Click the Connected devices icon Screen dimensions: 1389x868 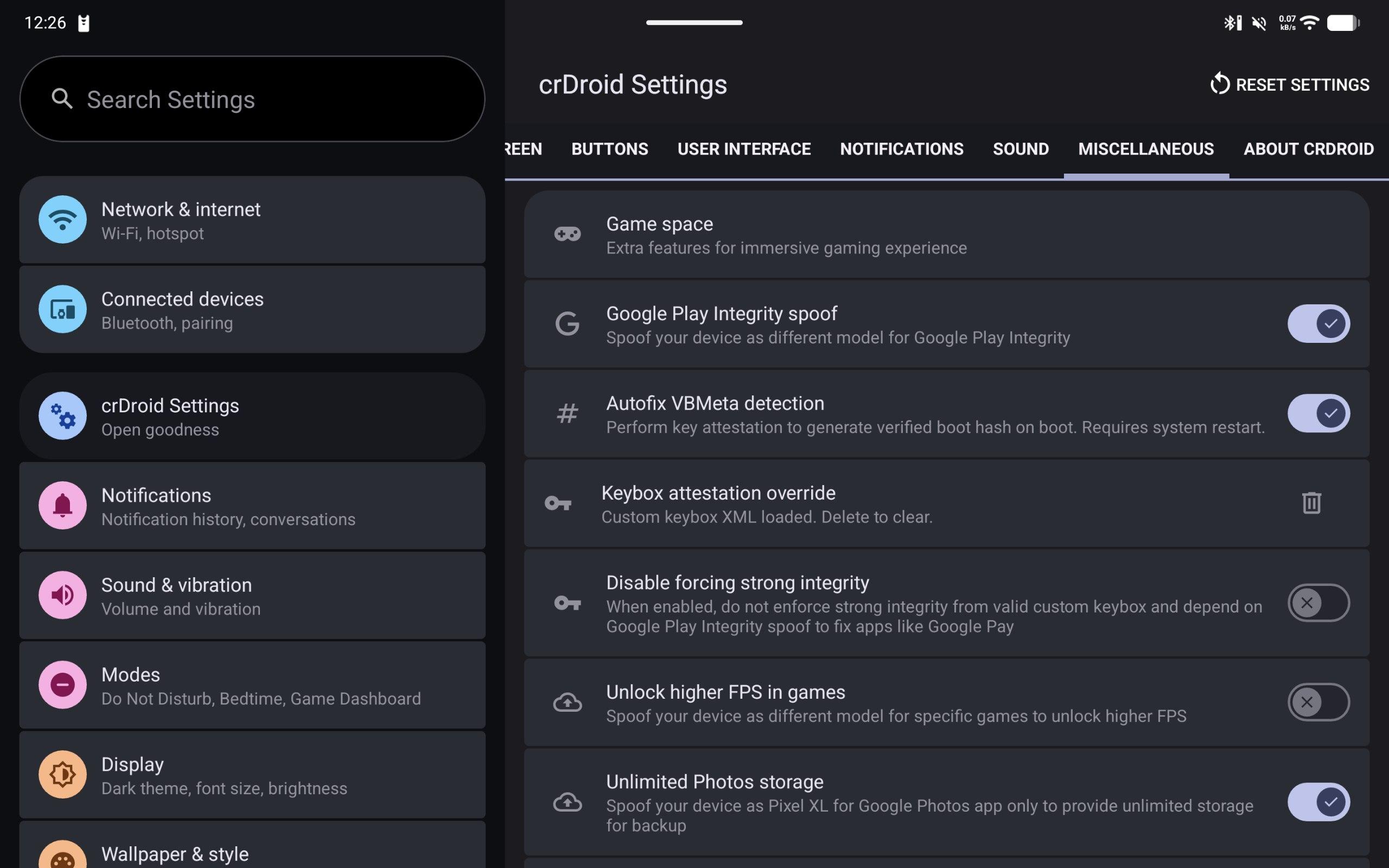pyautogui.click(x=62, y=309)
